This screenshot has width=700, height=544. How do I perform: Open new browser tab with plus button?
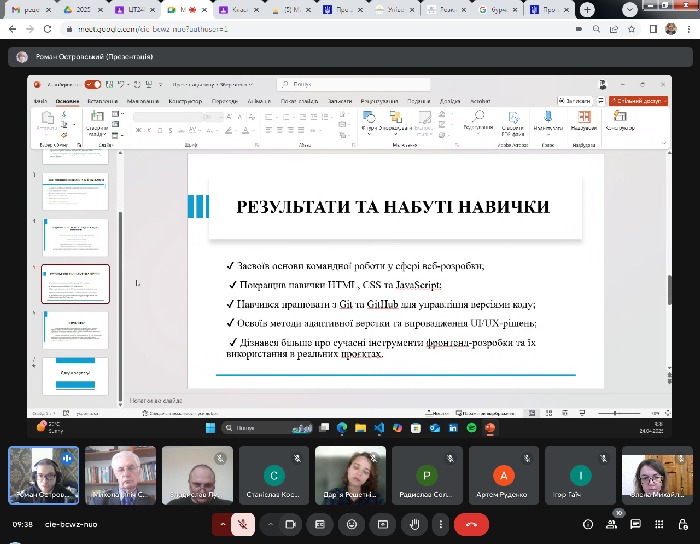click(x=585, y=9)
